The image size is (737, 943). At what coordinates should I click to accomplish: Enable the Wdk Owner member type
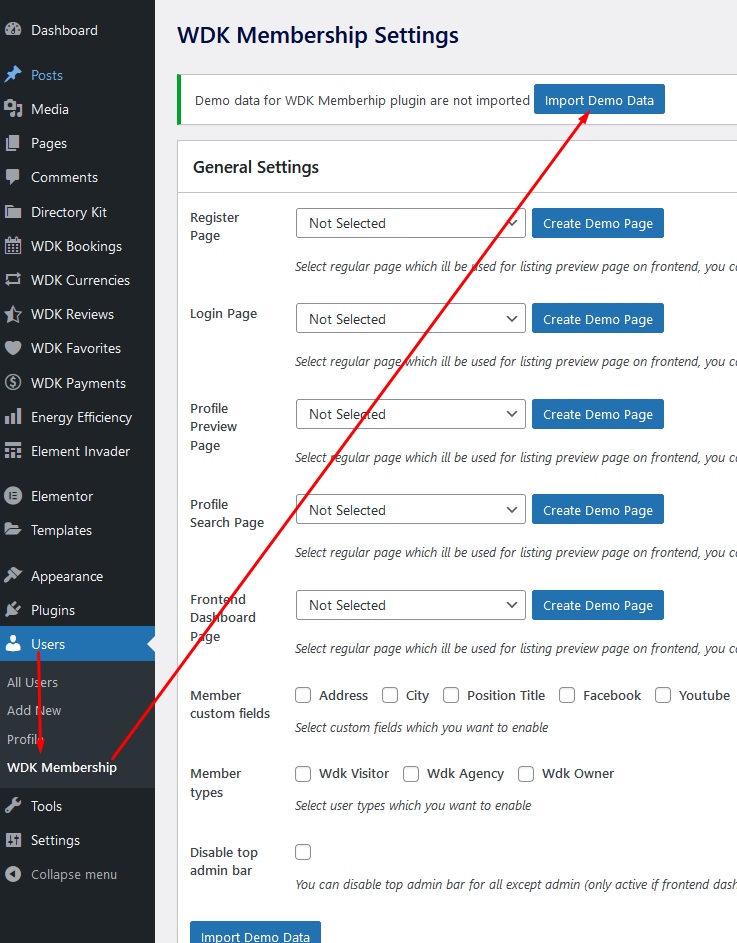(526, 773)
